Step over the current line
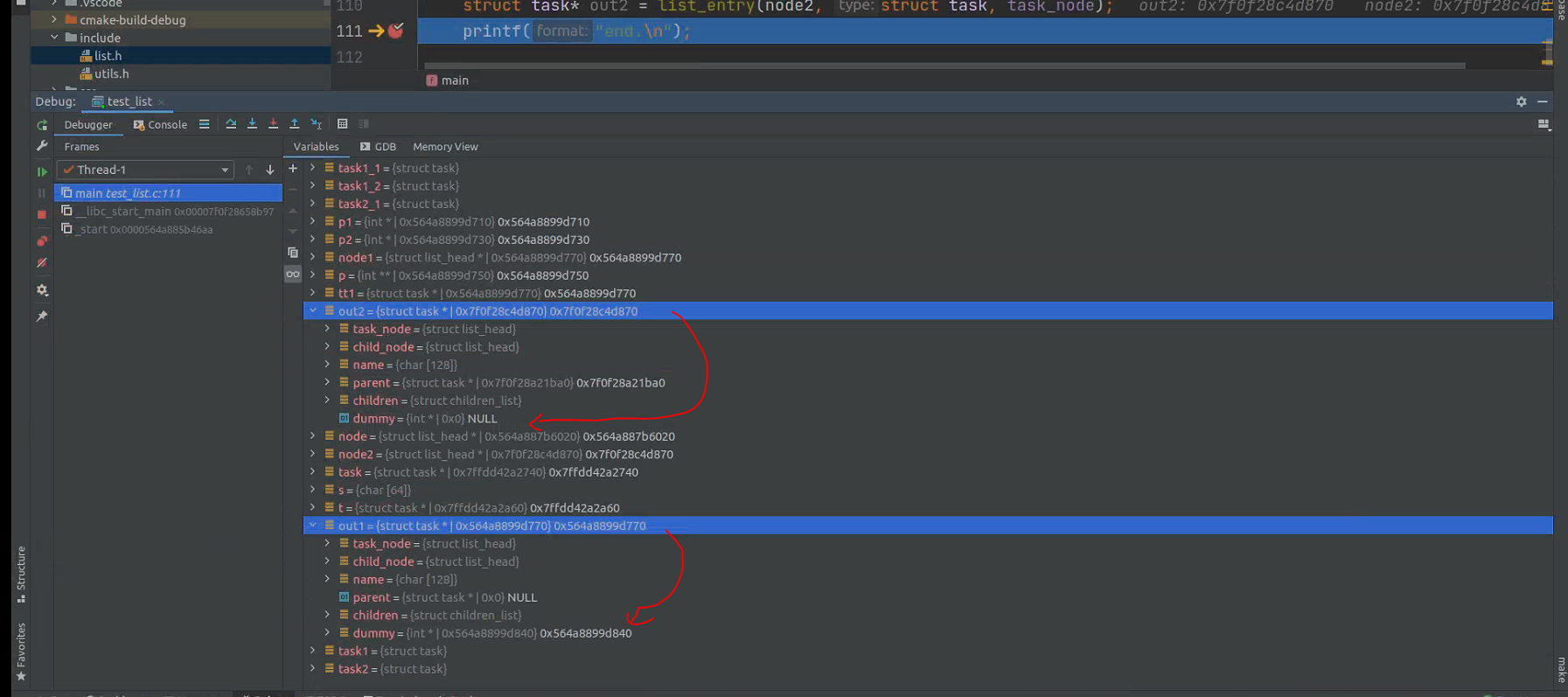The width and height of the screenshot is (1568, 697). point(231,124)
